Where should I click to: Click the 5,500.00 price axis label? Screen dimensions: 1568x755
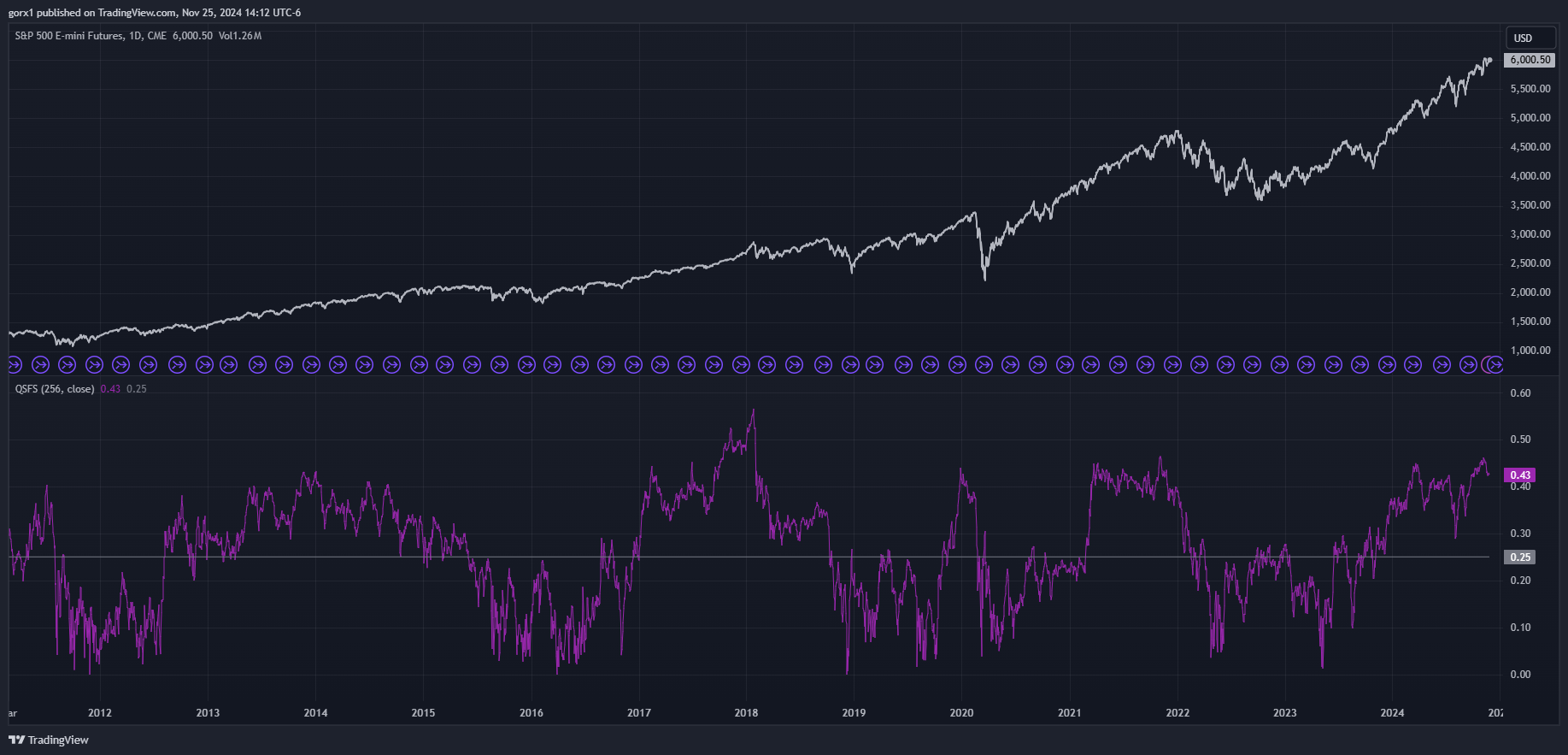point(1530,89)
